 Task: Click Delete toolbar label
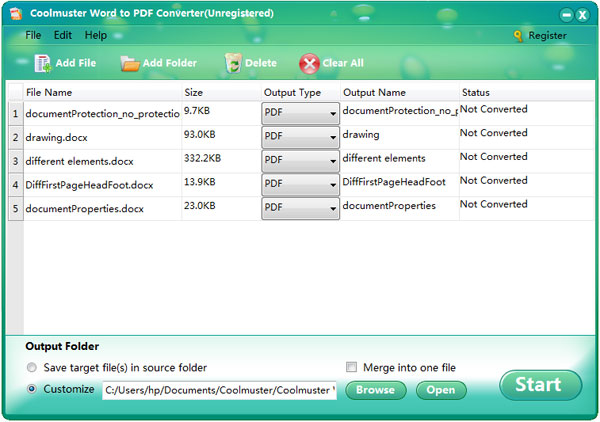point(261,63)
